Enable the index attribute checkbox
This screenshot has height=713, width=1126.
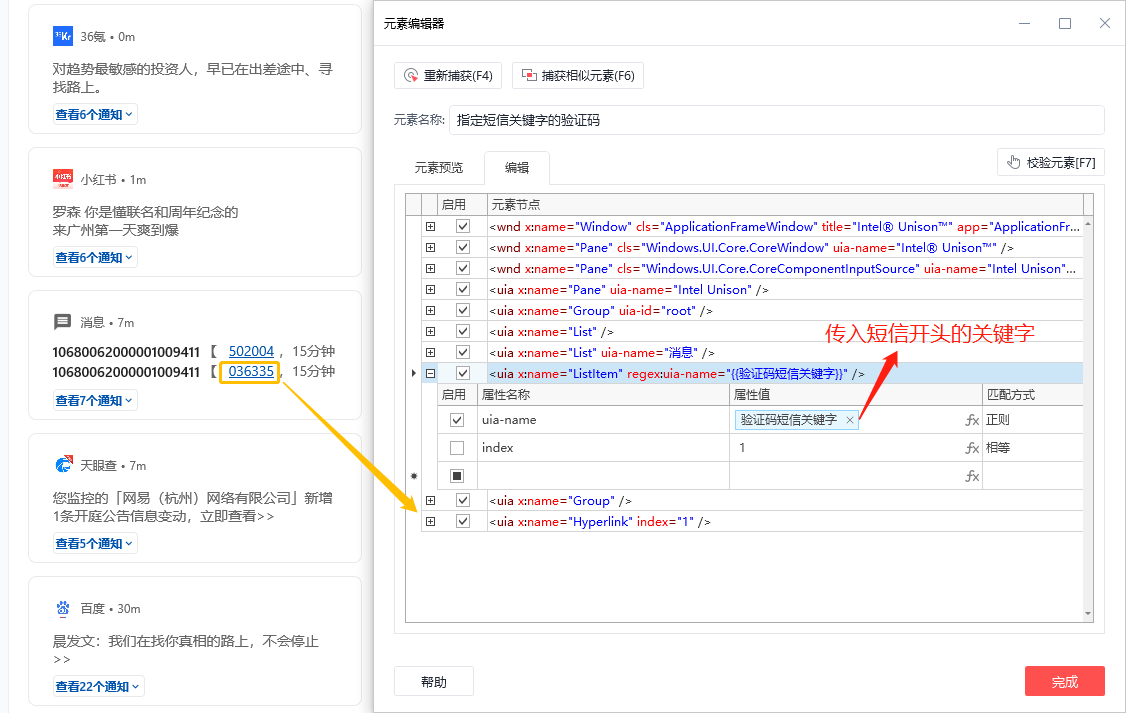tap(457, 448)
